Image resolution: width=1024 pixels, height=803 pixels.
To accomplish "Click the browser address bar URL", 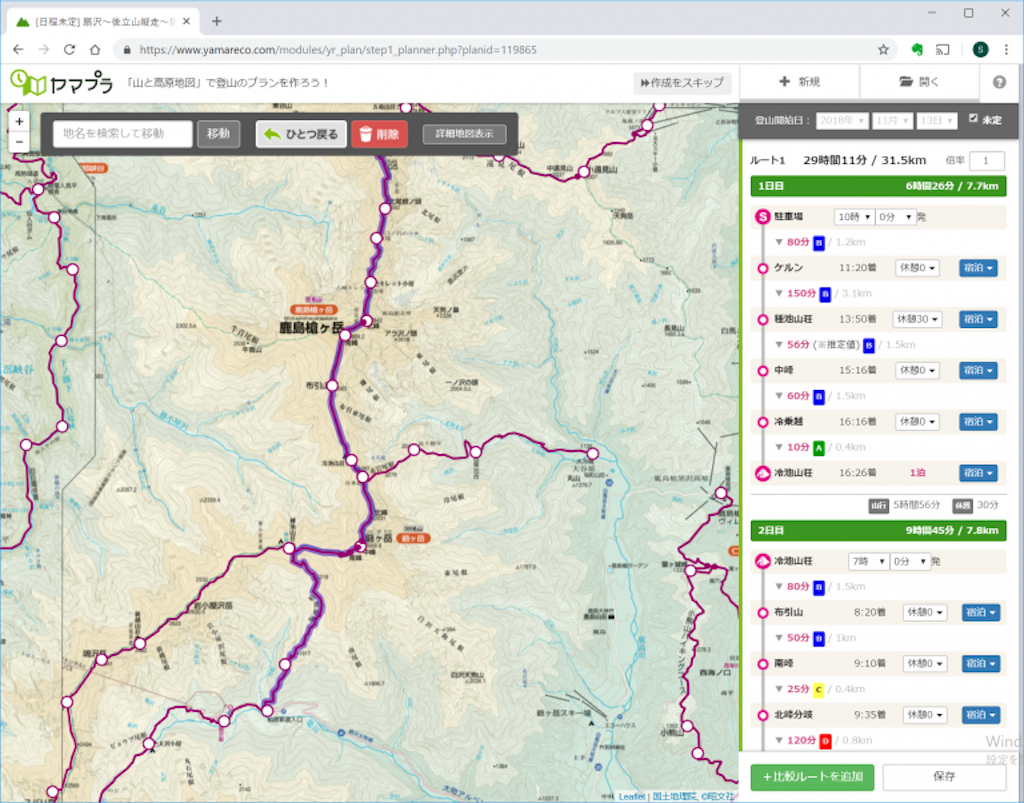I will click(x=338, y=50).
